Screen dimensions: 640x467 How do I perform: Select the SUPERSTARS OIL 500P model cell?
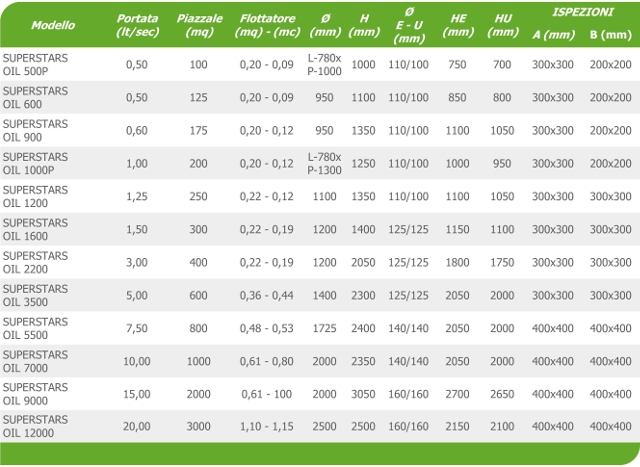35,64
